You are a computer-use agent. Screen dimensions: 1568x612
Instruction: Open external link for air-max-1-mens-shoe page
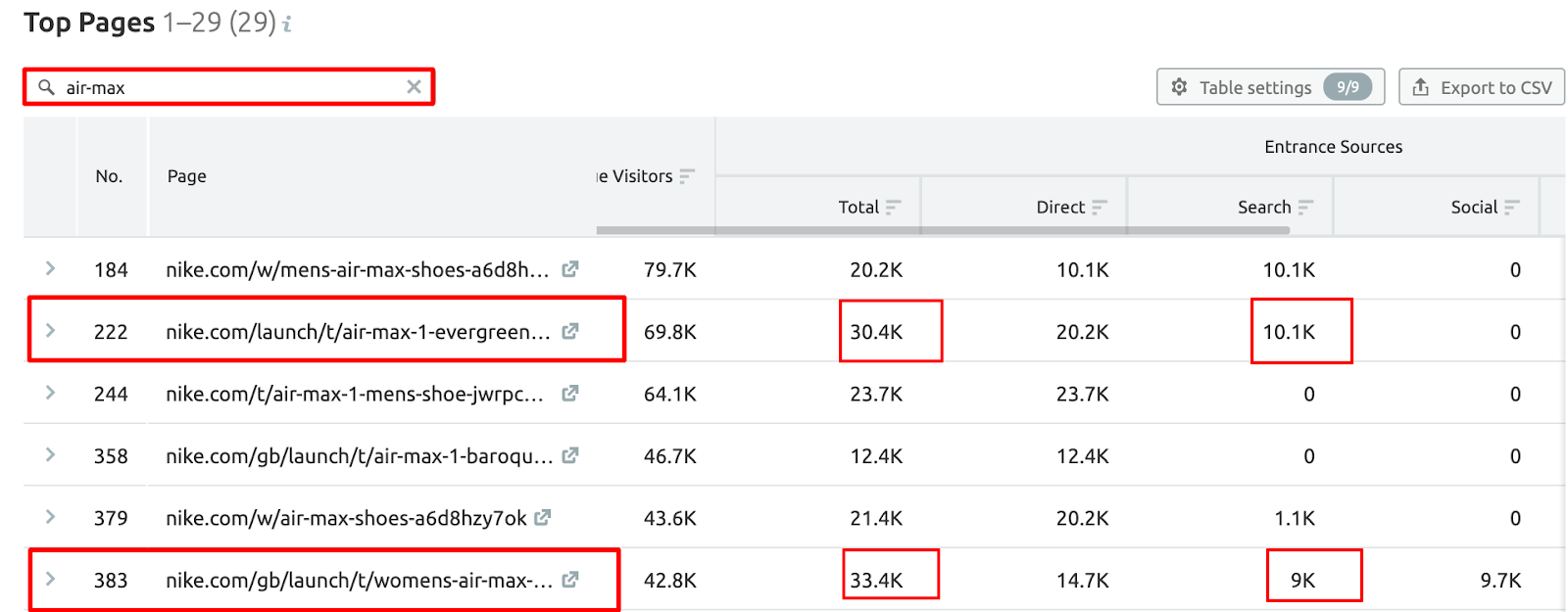569,394
